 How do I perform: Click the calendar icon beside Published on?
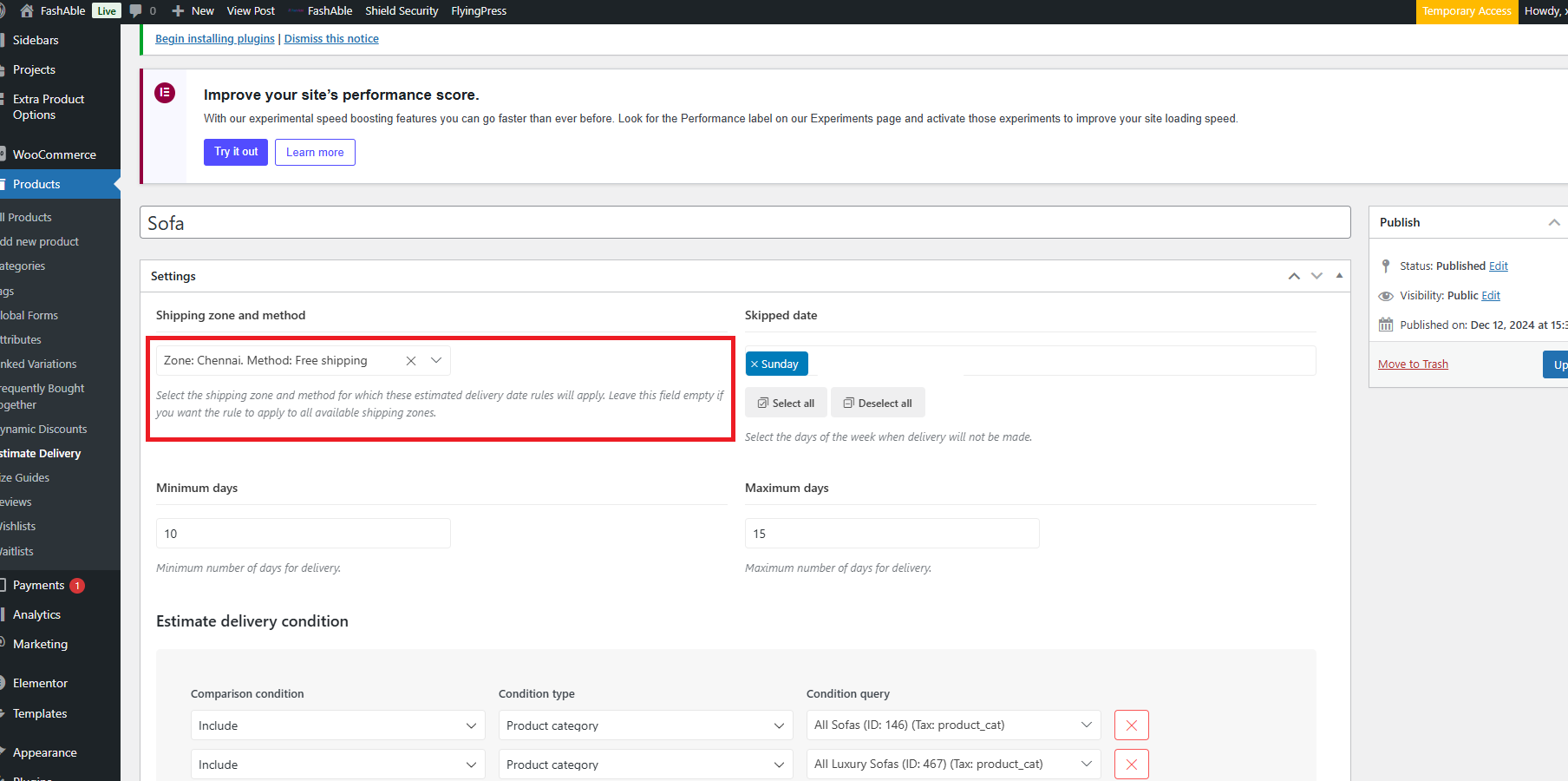point(1386,325)
